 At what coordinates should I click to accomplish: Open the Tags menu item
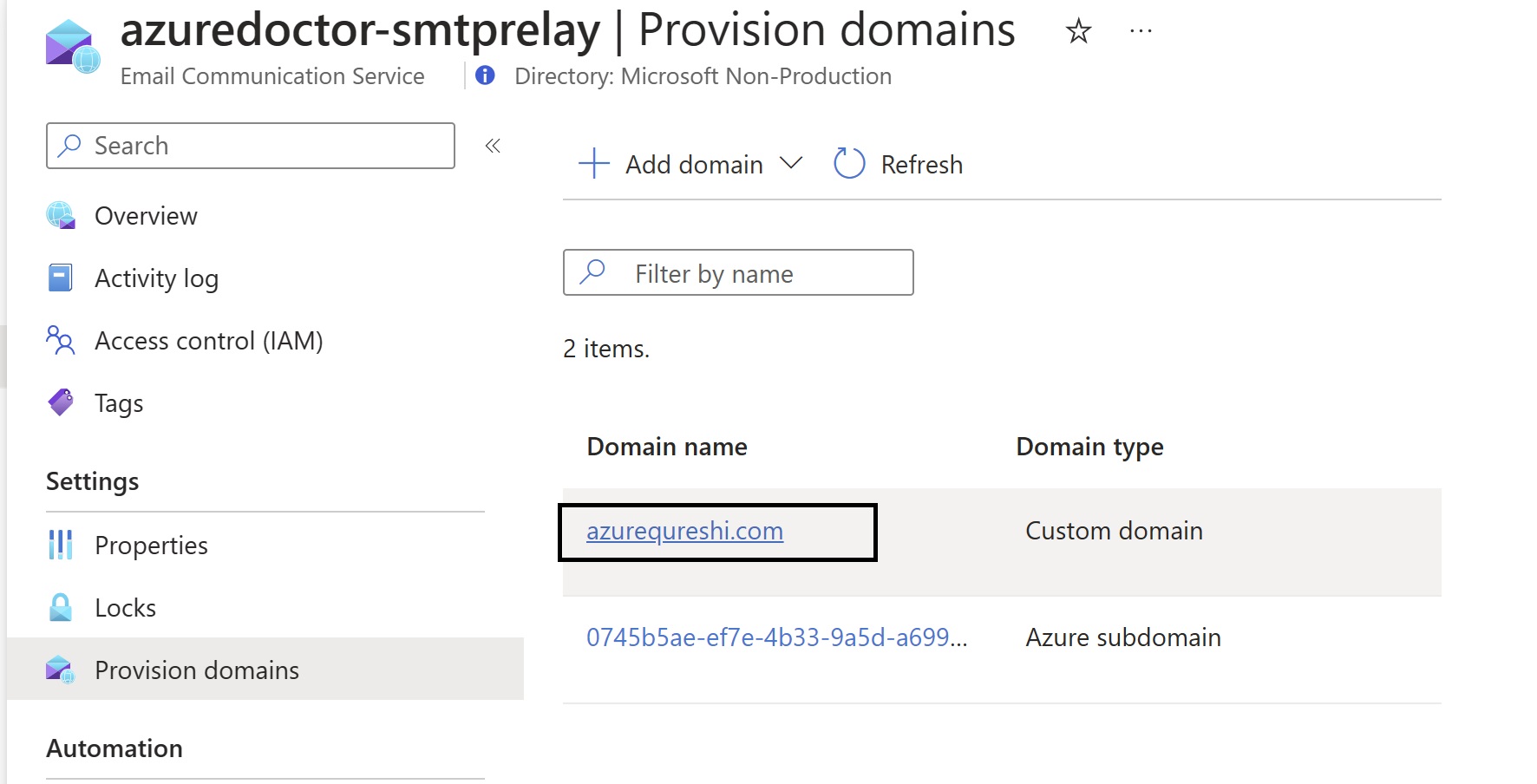point(119,403)
